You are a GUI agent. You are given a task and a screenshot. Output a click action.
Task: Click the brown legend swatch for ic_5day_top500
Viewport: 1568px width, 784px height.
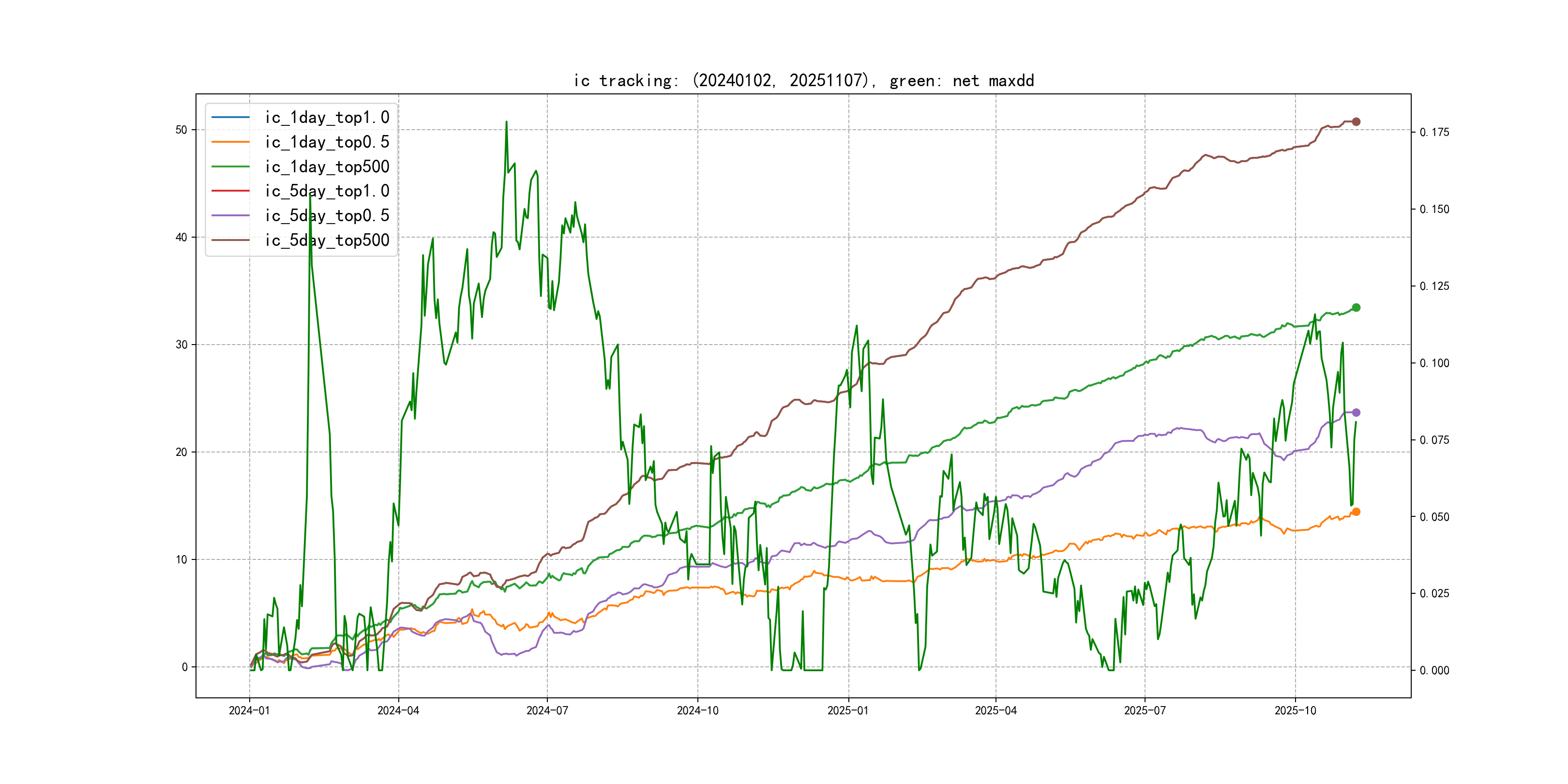(x=230, y=241)
